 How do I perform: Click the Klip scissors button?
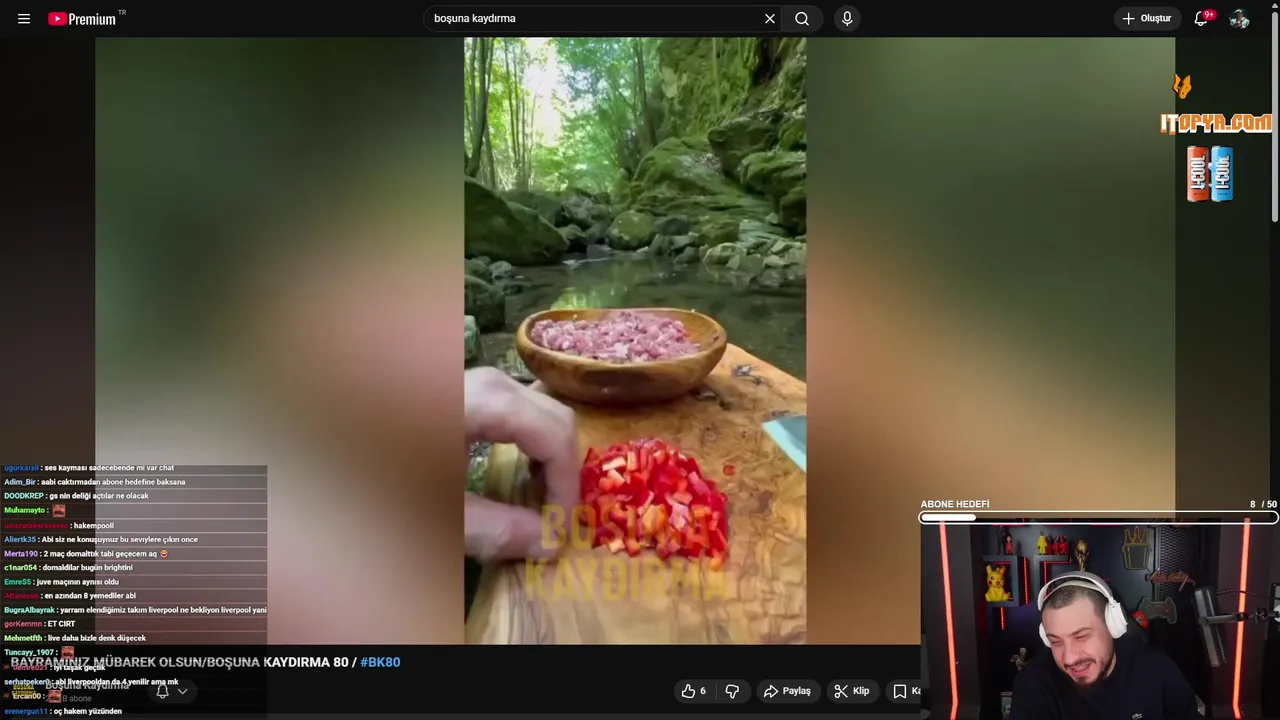point(852,691)
